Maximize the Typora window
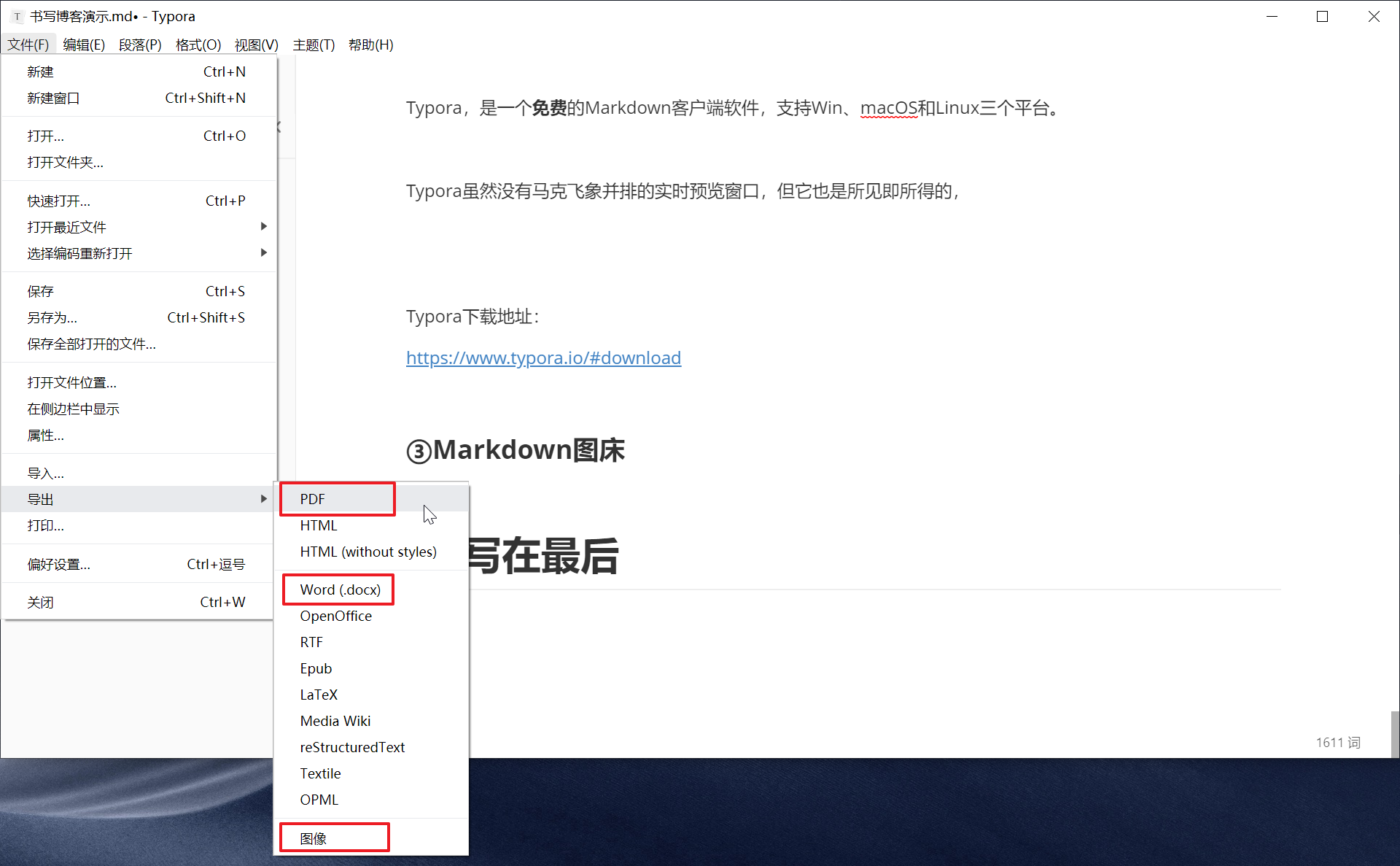Screen dimensions: 1400x866 1322,16
